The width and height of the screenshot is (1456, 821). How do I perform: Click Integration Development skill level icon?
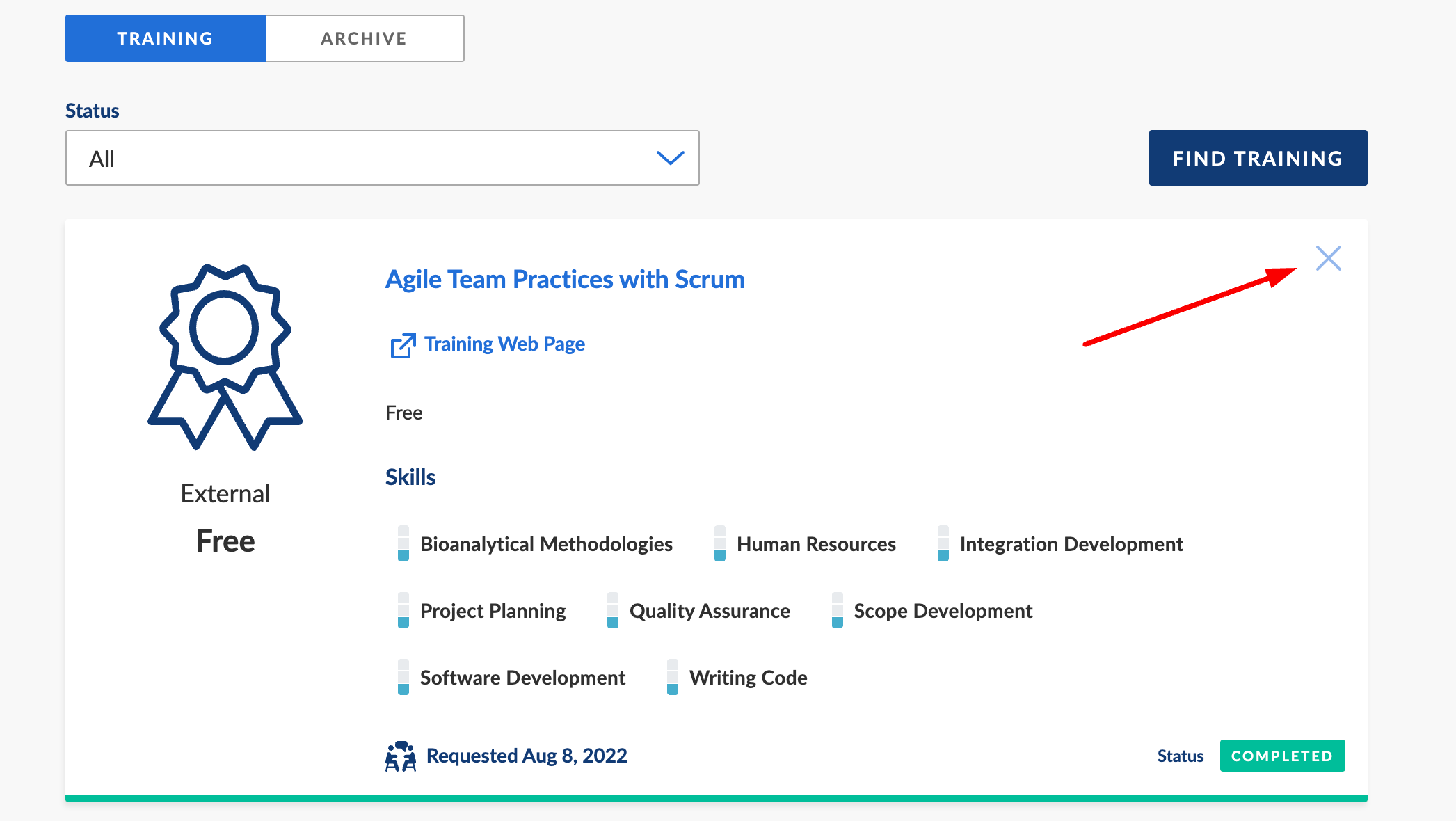click(x=943, y=544)
